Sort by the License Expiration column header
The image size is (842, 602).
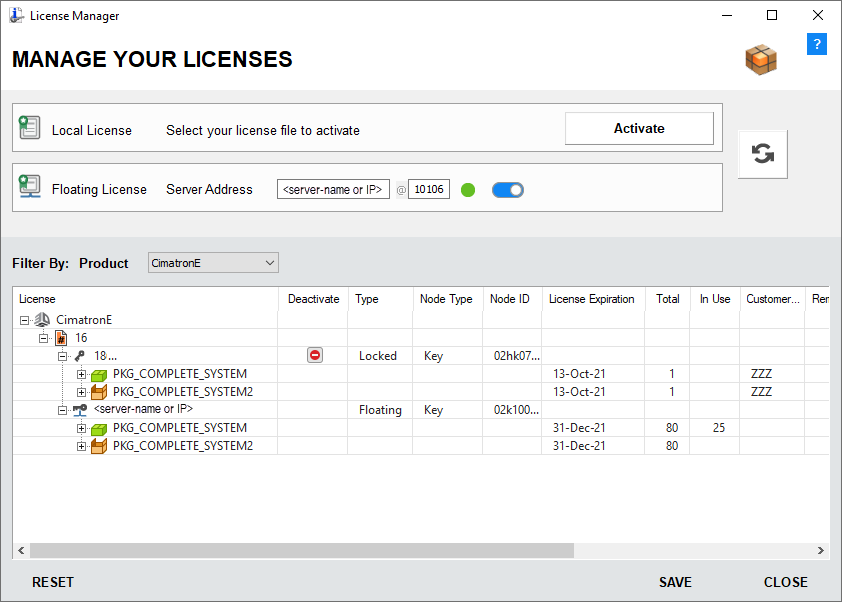click(x=593, y=299)
